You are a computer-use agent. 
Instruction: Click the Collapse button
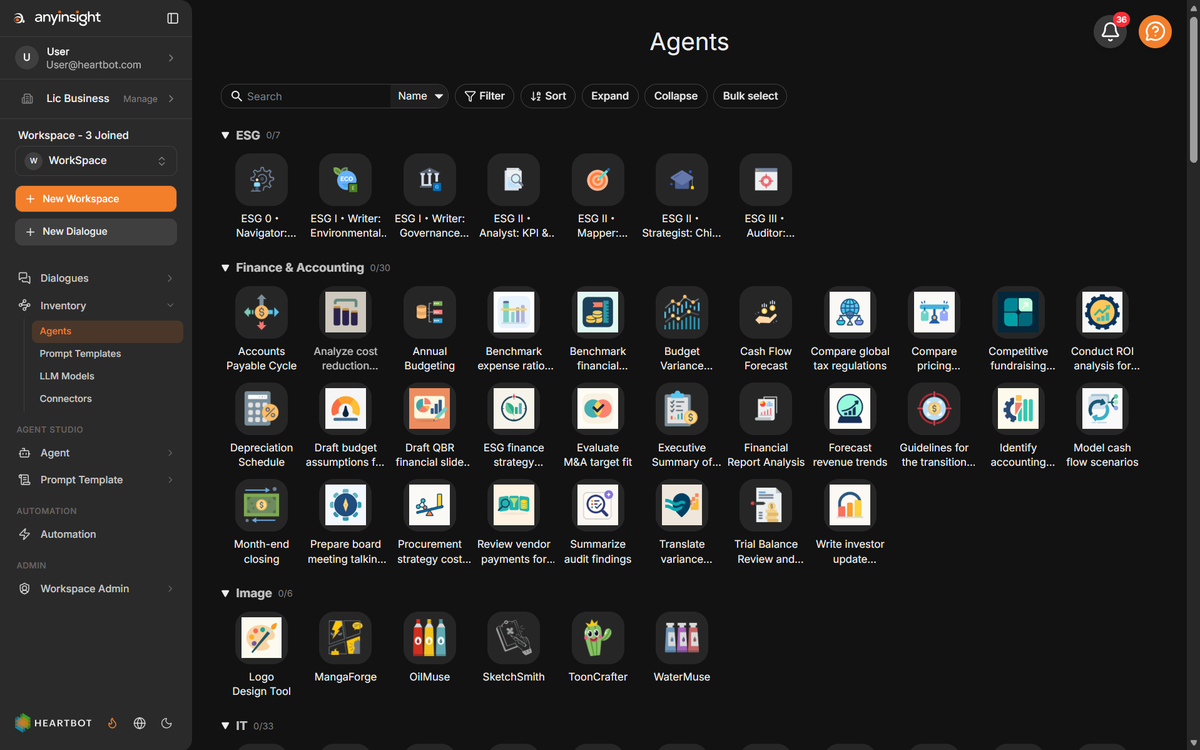[676, 96]
